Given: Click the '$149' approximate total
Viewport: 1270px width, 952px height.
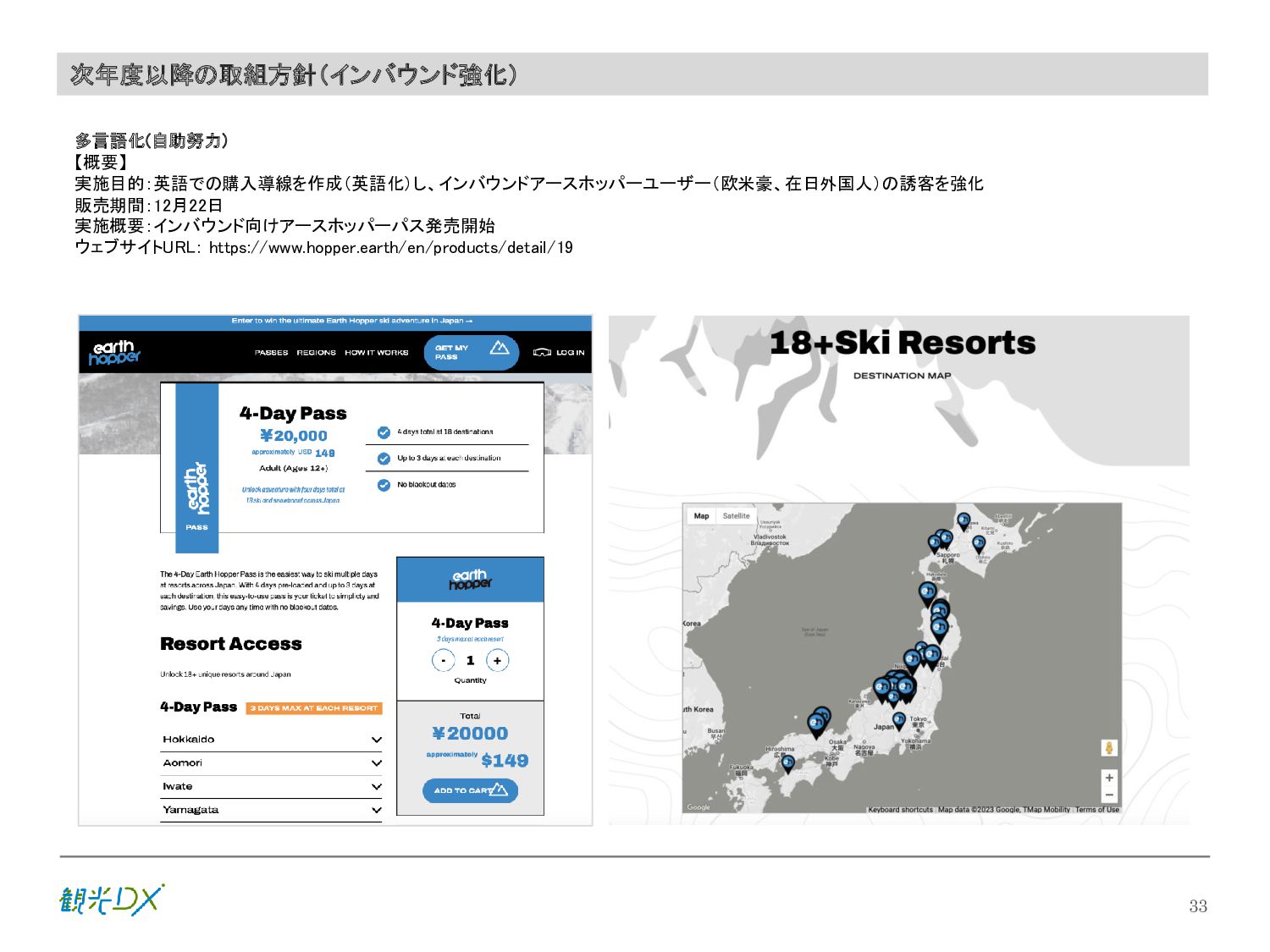Looking at the screenshot, I should pyautogui.click(x=505, y=761).
